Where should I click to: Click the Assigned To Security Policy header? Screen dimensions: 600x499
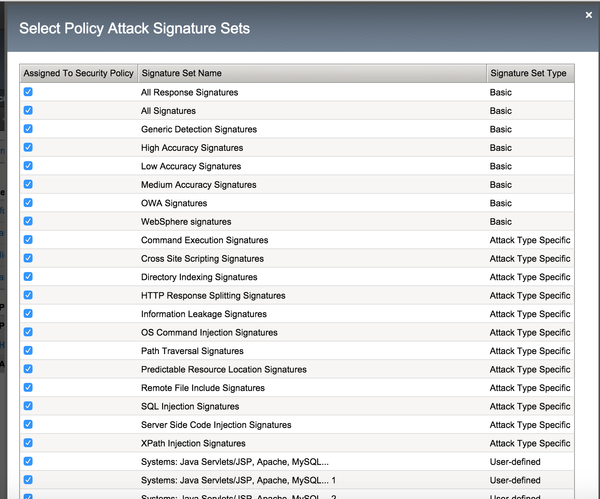pyautogui.click(x=78, y=73)
